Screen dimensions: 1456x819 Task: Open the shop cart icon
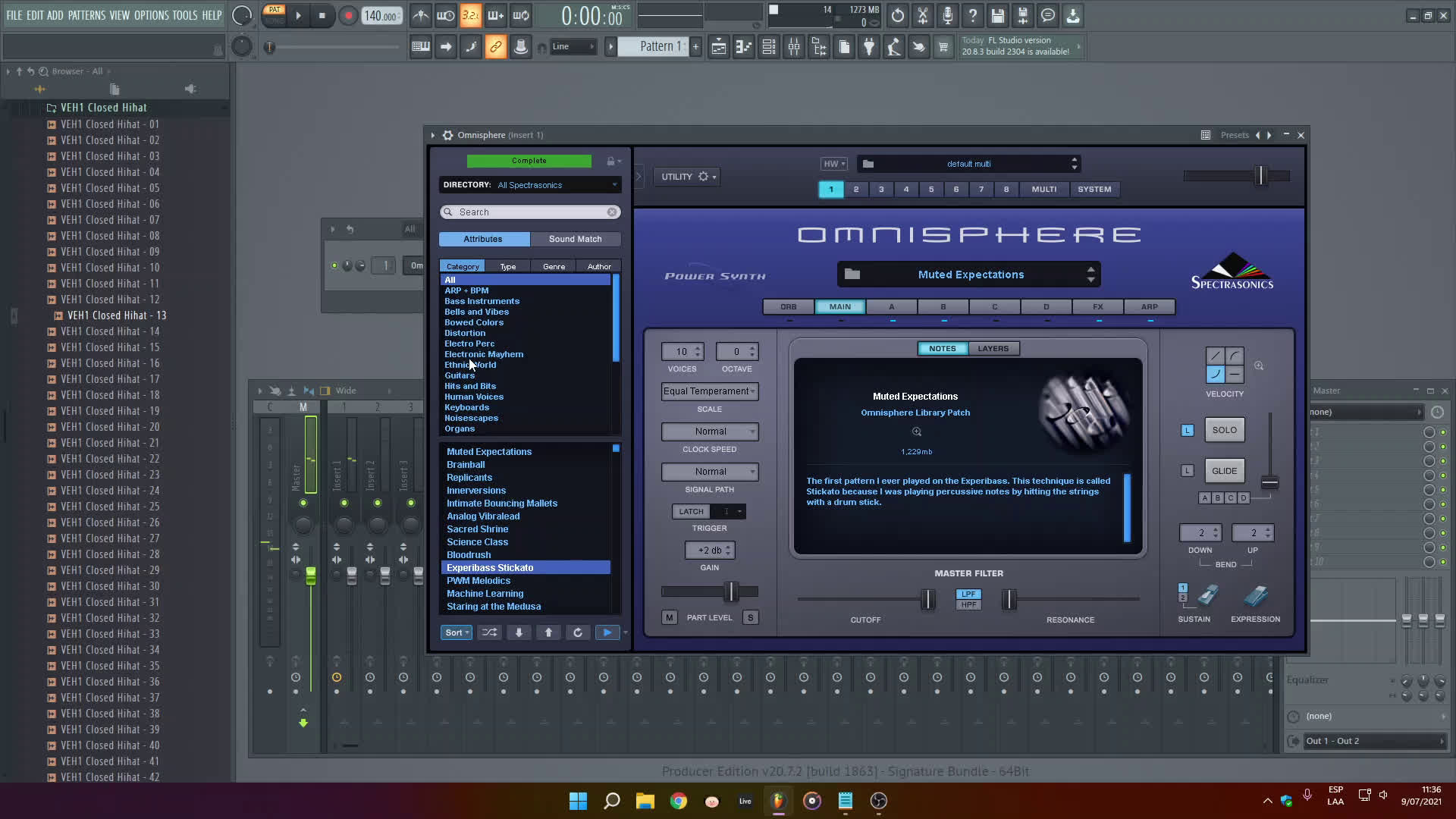tap(943, 47)
